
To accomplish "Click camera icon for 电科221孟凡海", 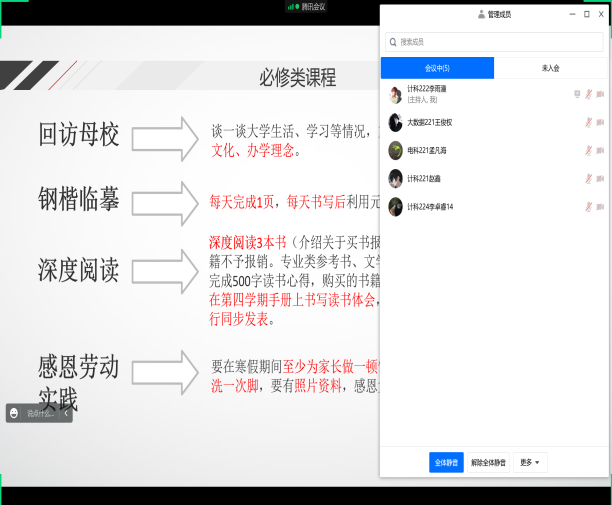I will pos(600,150).
